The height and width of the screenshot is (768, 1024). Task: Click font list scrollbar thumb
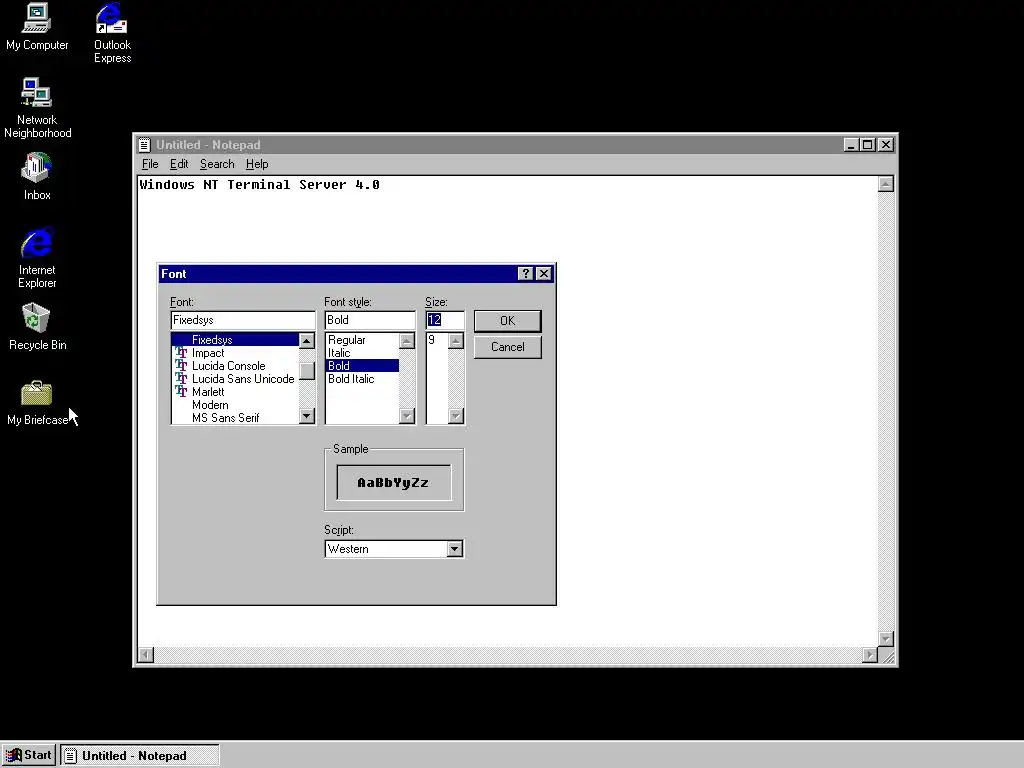coord(307,371)
